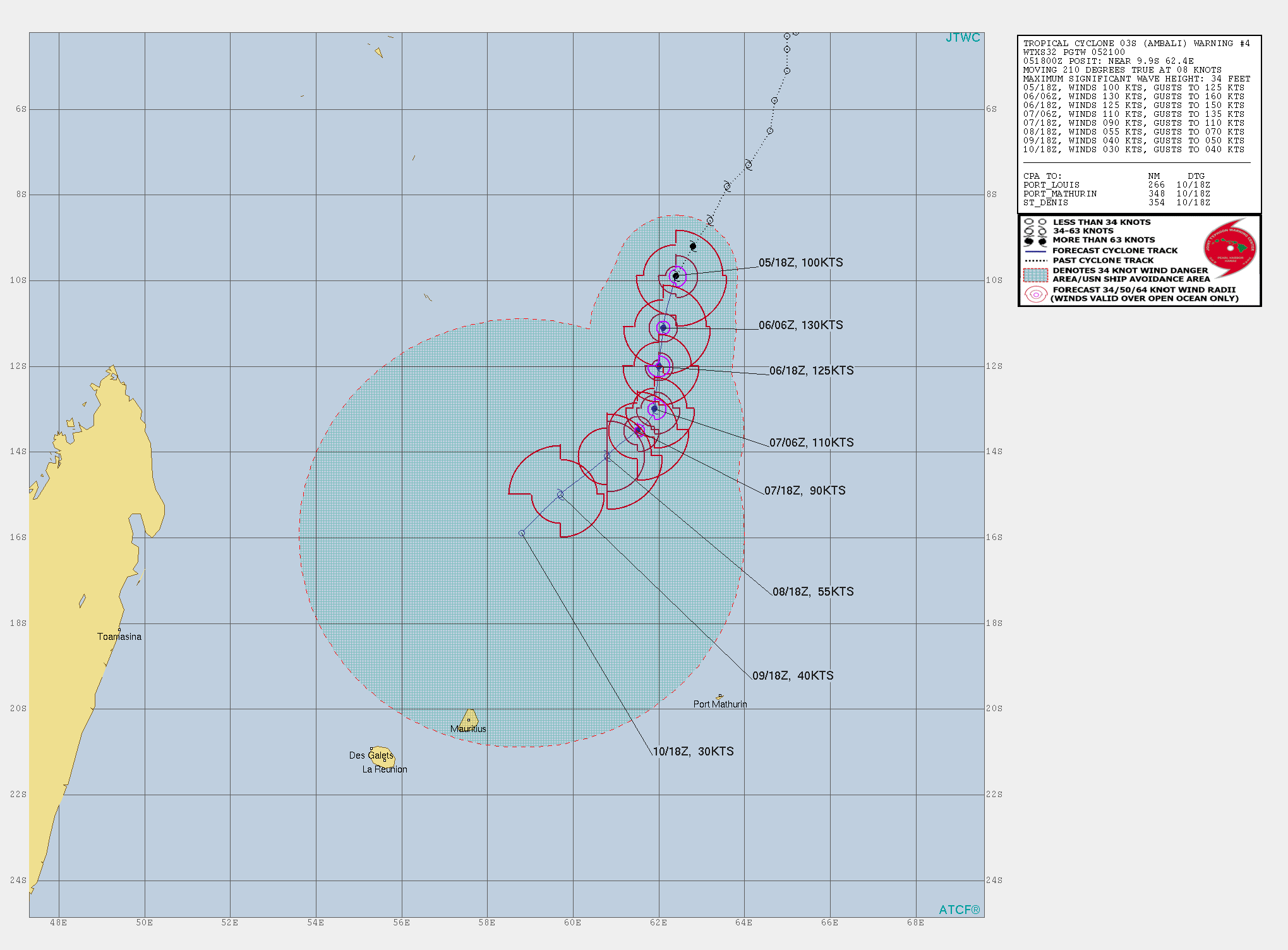This screenshot has width=1288, height=950.
Task: Click the 08/18Z 55KTS track position marker
Action: (x=608, y=455)
